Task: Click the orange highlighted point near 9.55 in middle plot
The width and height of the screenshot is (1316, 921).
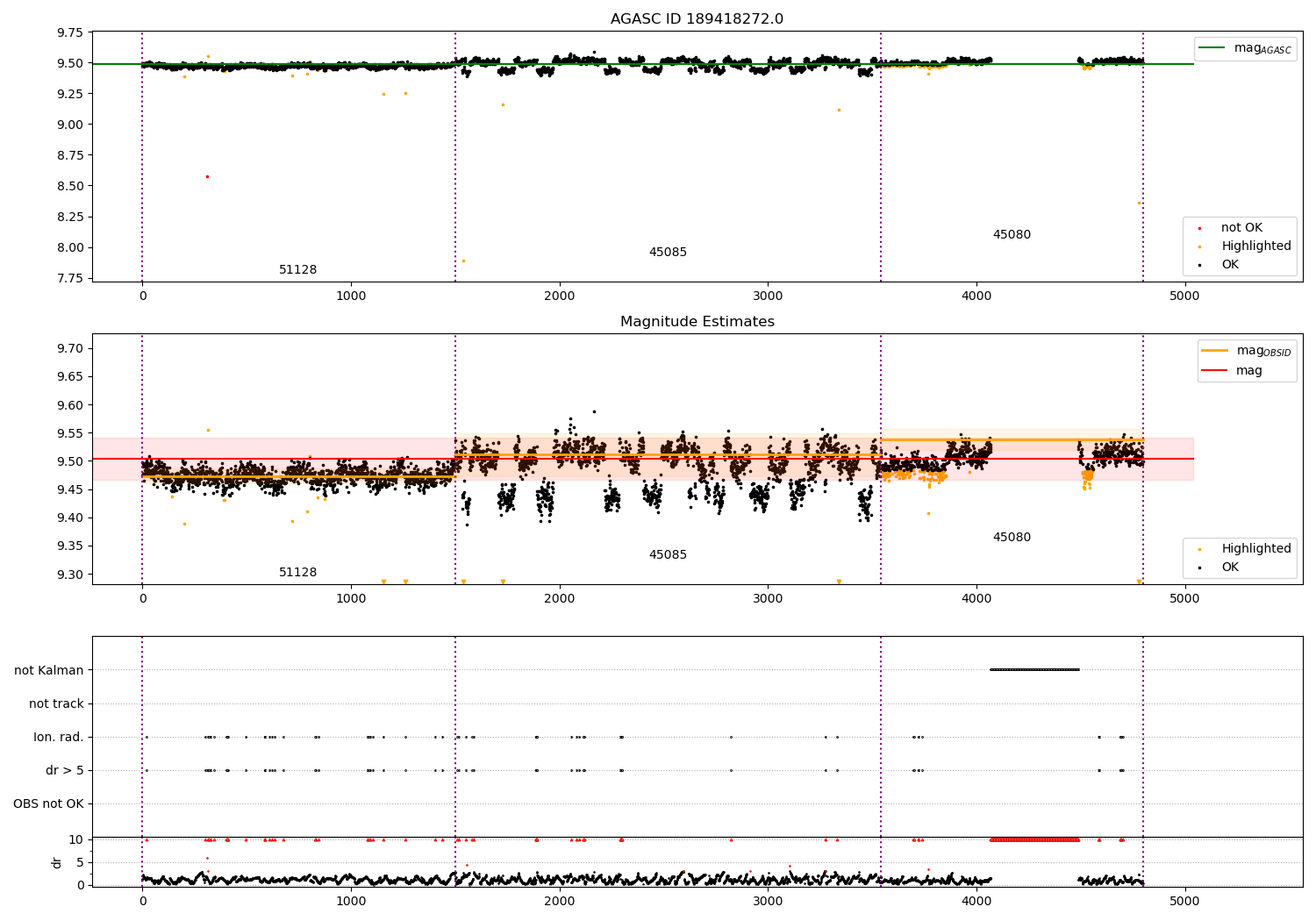Action: pos(208,430)
